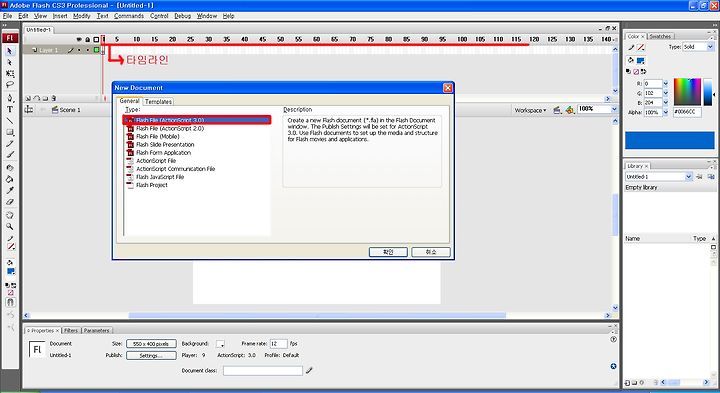
Task: Open the Commands menu
Action: click(x=129, y=16)
